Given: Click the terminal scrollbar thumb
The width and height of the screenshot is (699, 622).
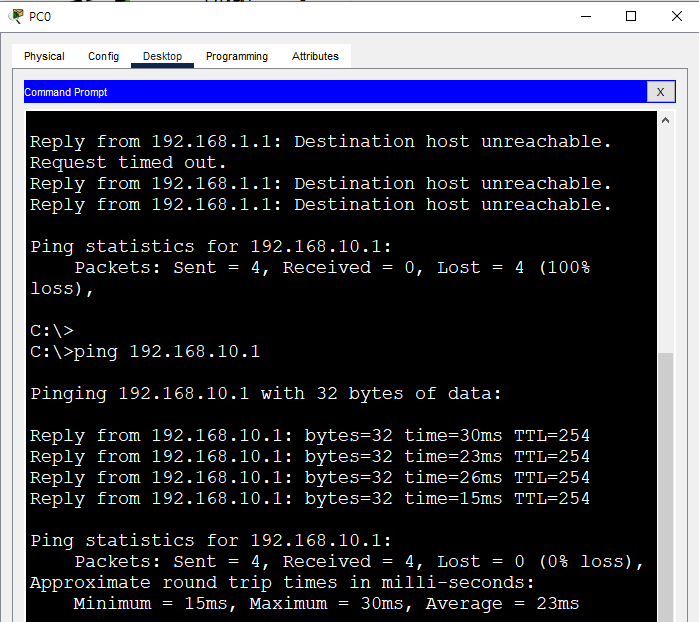Looking at the screenshot, I should point(666,486).
